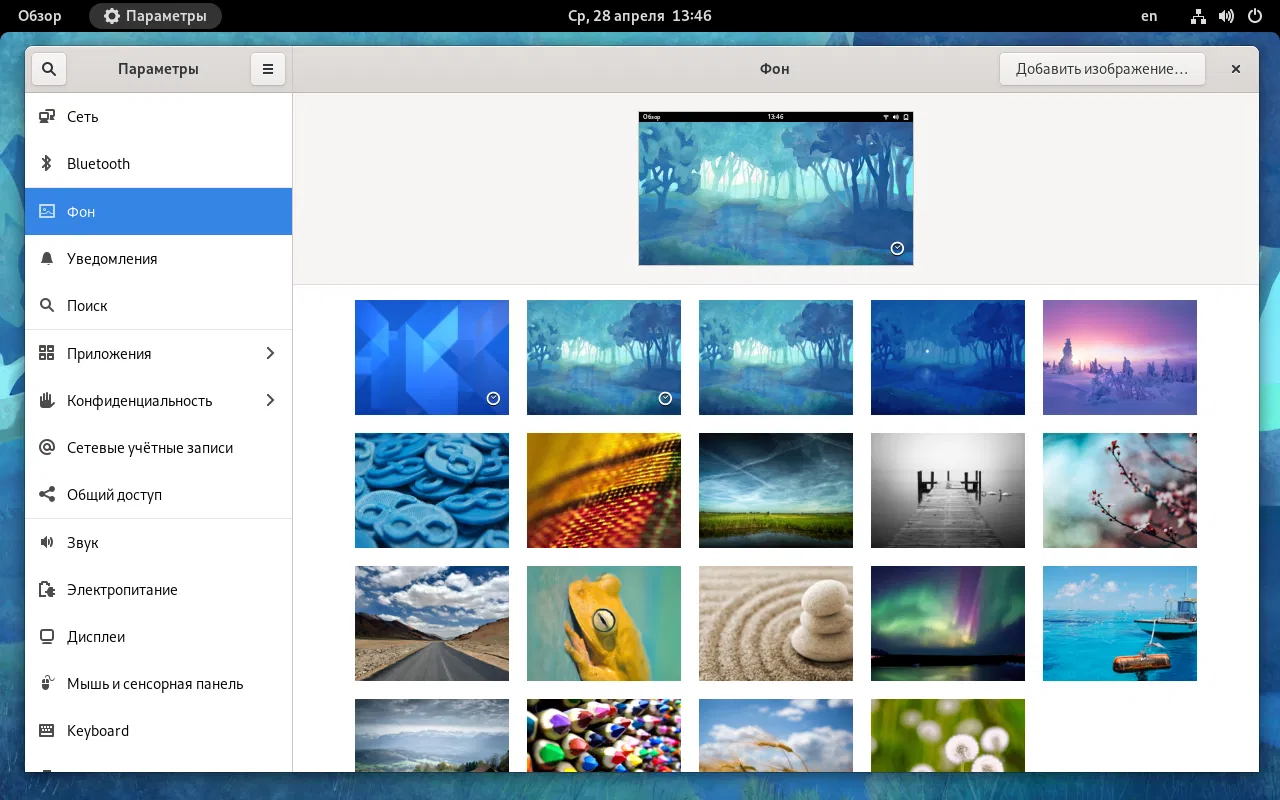Click the Электропитание power plug icon
Viewport: 1280px width, 800px height.
[47, 589]
